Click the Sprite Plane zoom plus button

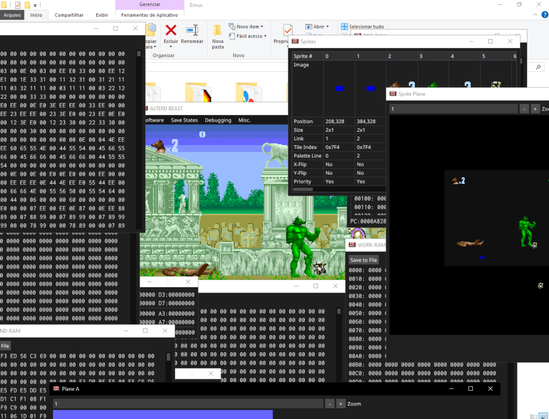tap(535, 109)
